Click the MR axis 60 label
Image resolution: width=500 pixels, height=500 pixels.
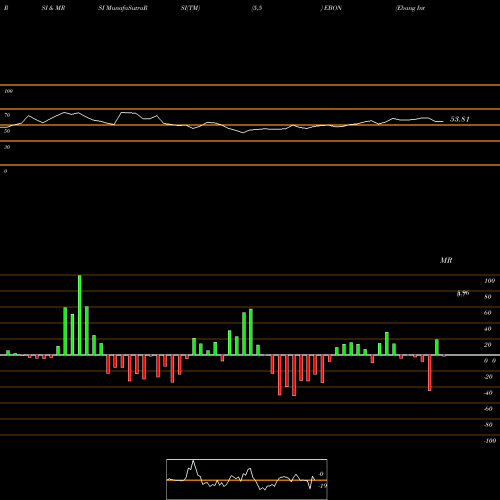[488, 313]
